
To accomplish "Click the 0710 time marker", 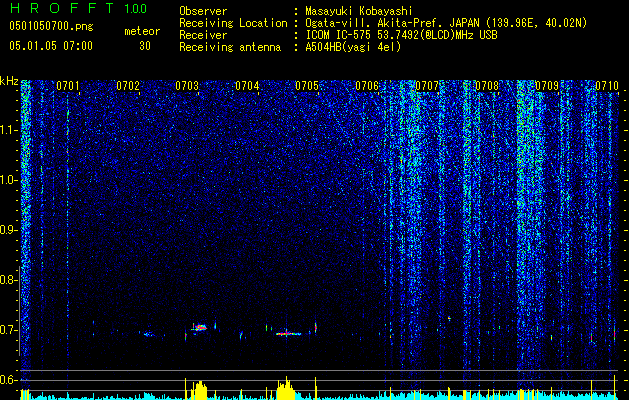I will pyautogui.click(x=607, y=86).
